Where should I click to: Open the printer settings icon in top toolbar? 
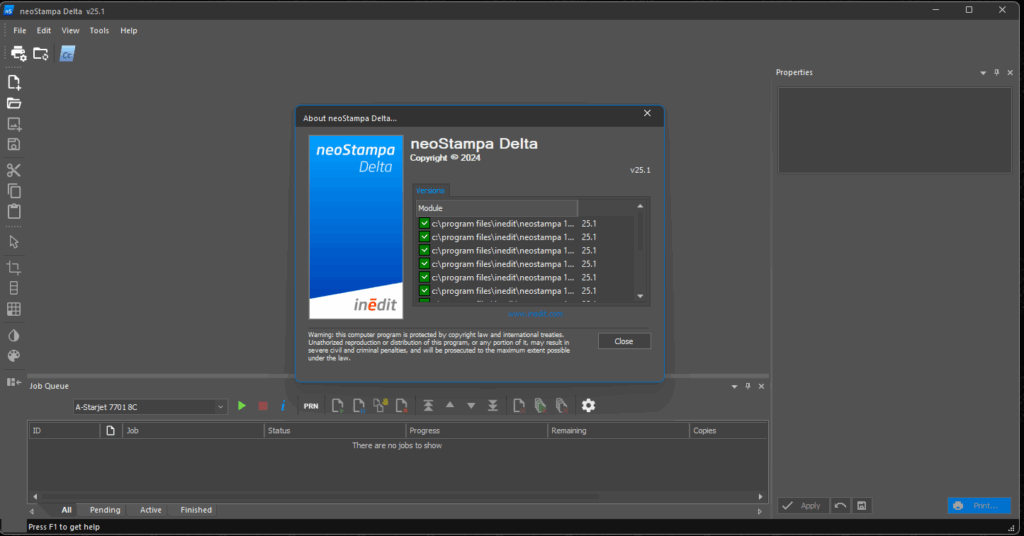point(18,53)
